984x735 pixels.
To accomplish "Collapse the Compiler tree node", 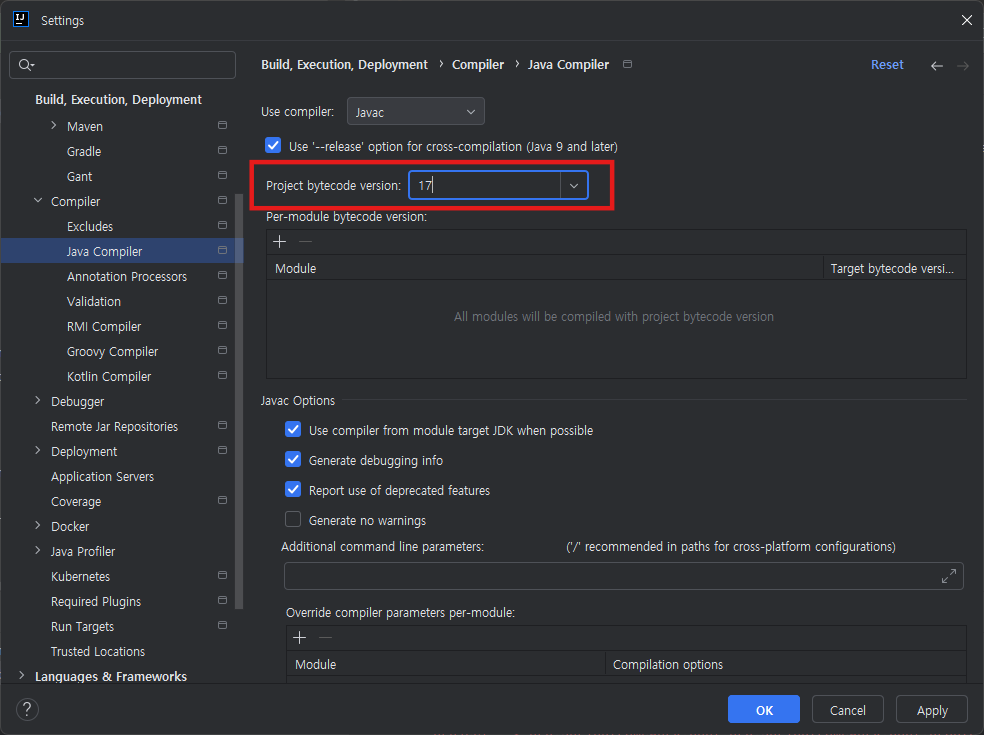I will tap(38, 201).
